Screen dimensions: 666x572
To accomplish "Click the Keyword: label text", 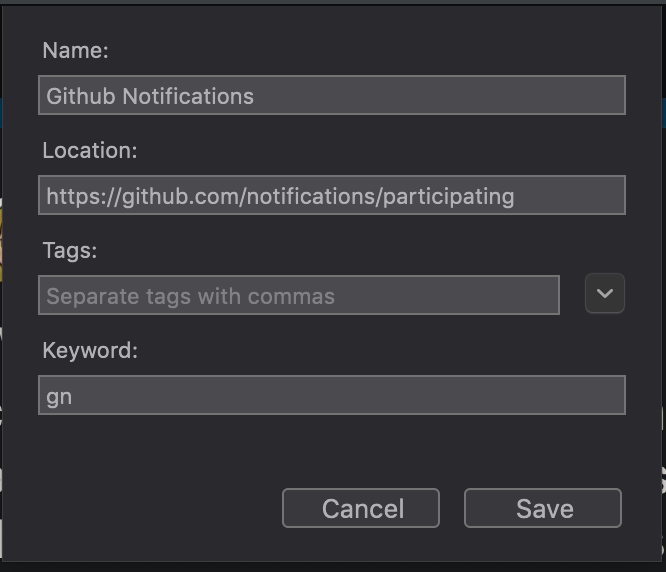I will [90, 351].
